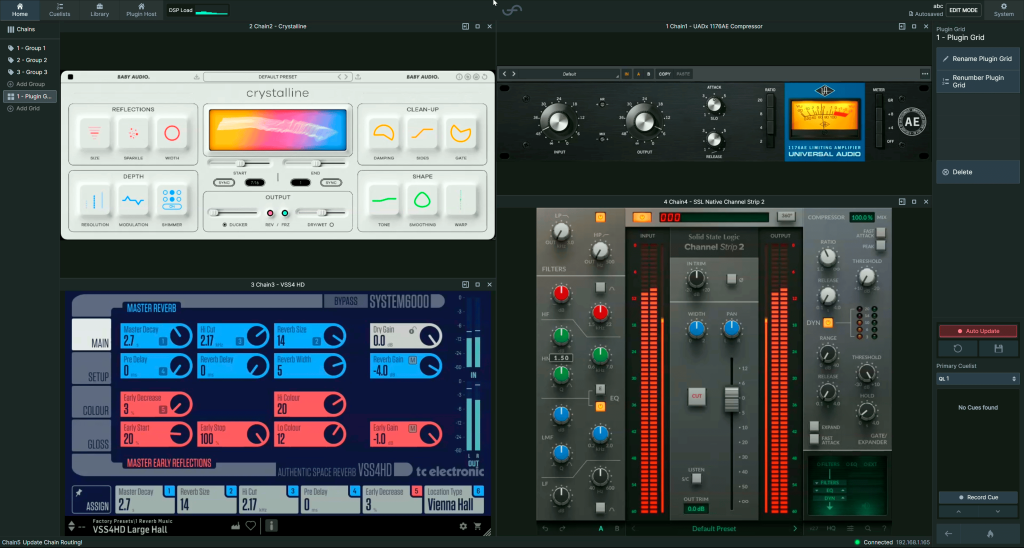This screenshot has height=548, width=1024.
Task: Click the 1176AE OUTPUT knob
Action: [644, 122]
